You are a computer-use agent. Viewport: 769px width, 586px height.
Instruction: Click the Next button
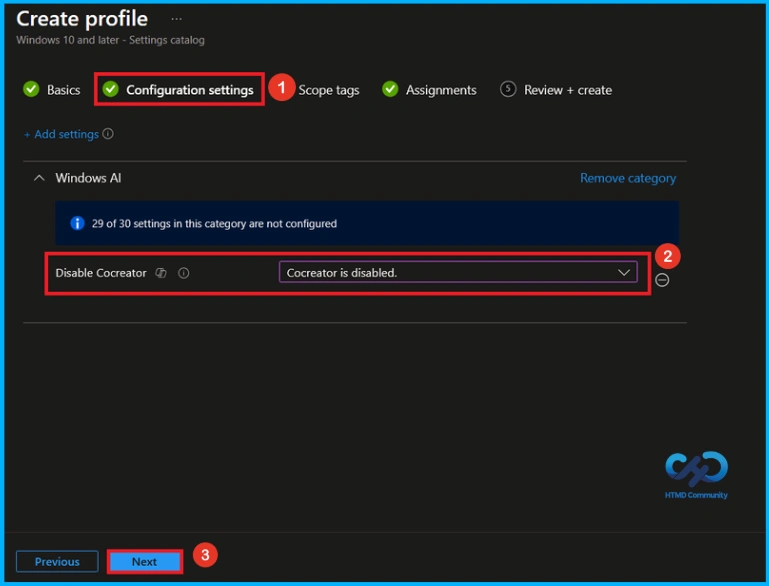145,561
